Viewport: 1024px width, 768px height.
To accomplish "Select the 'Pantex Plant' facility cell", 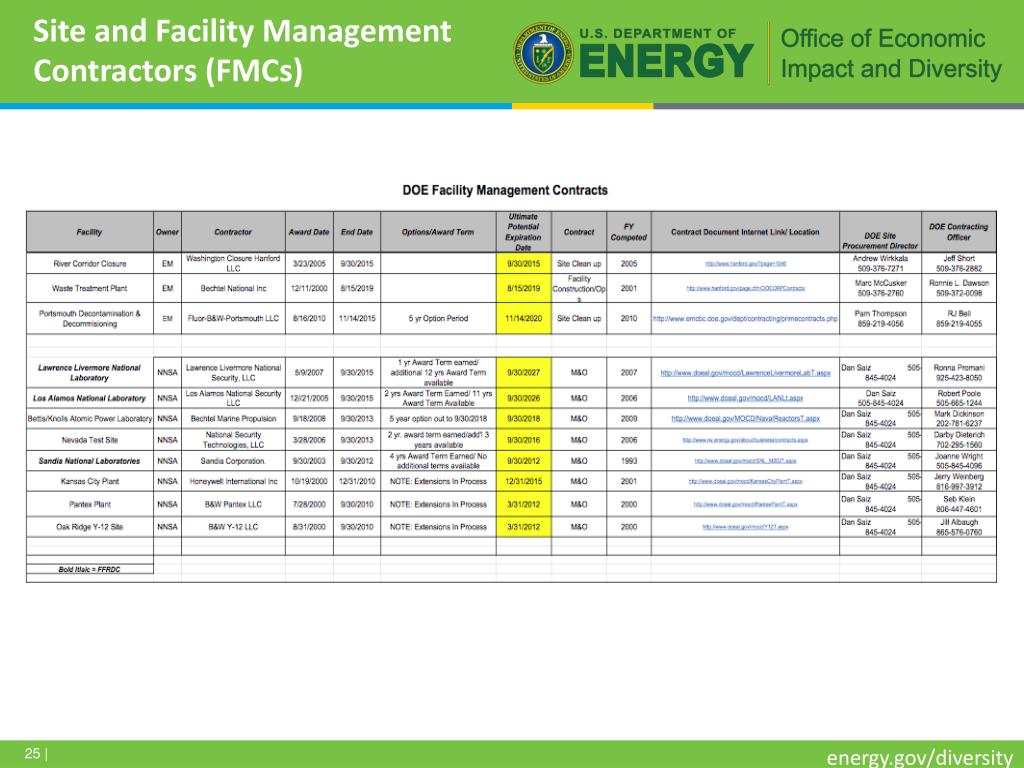I will pos(89,504).
